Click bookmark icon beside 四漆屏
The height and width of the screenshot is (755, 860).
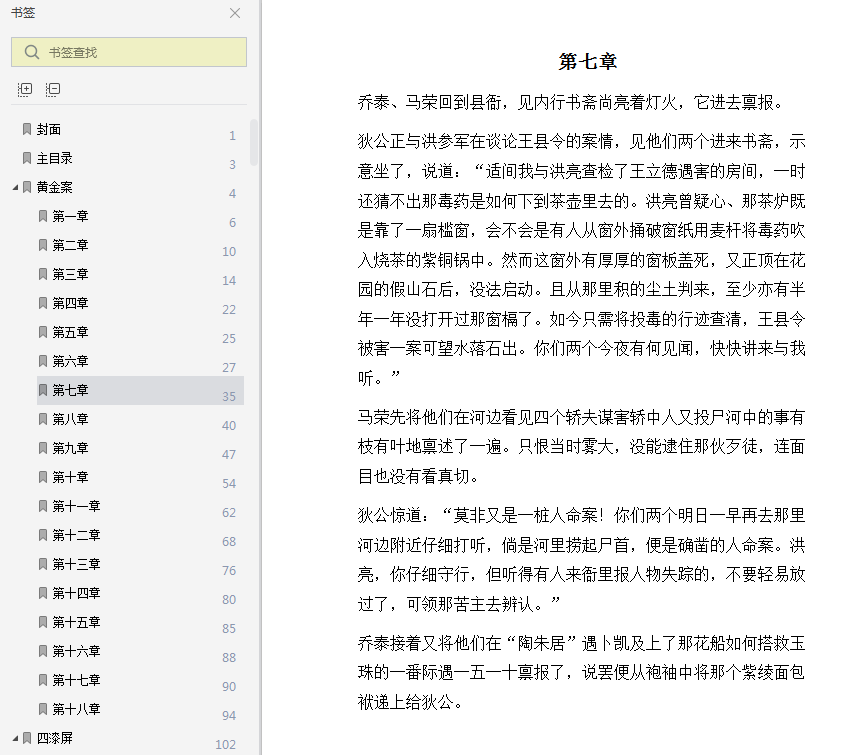point(27,739)
